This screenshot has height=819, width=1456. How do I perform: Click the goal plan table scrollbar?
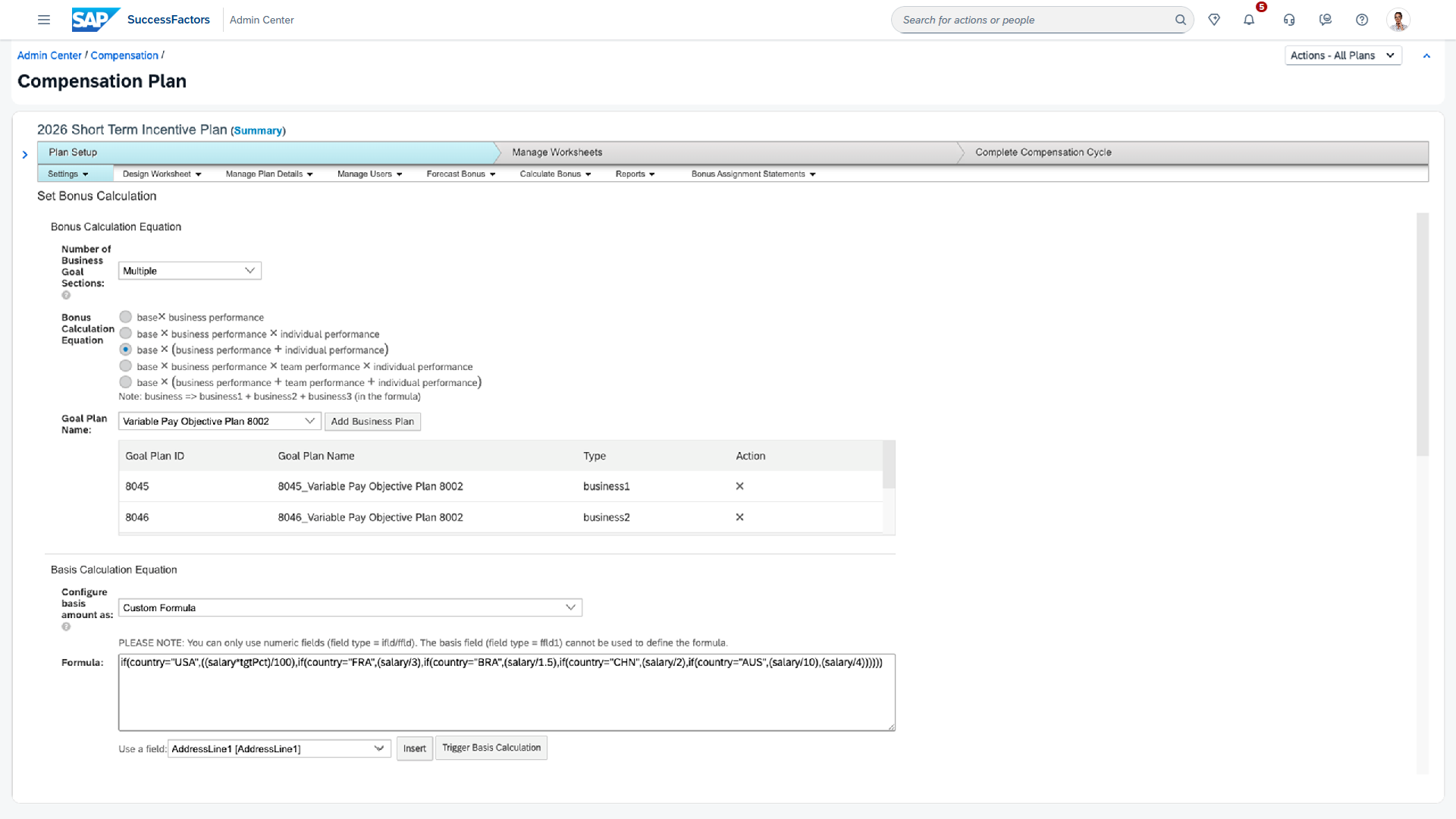(x=889, y=465)
